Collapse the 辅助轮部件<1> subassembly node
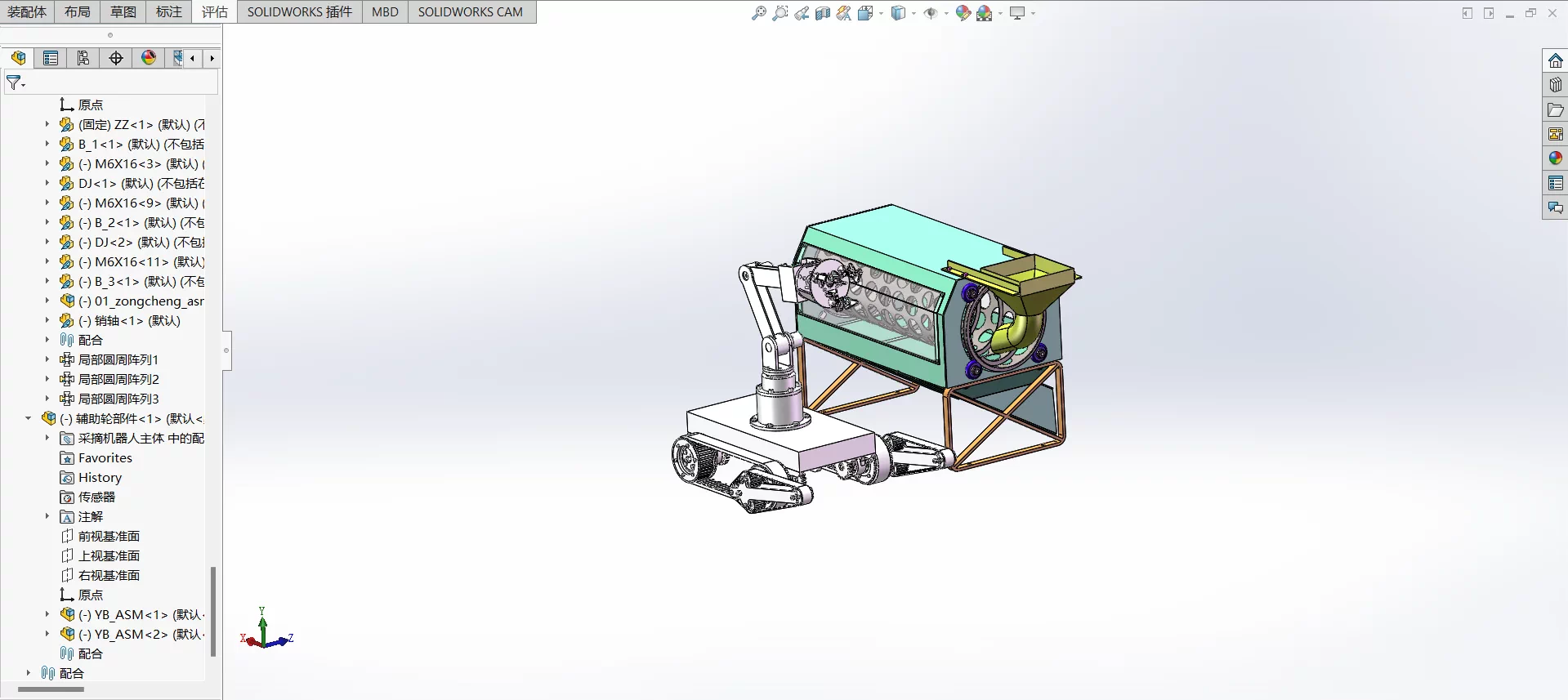Viewport: 1568px width, 700px height. [28, 418]
